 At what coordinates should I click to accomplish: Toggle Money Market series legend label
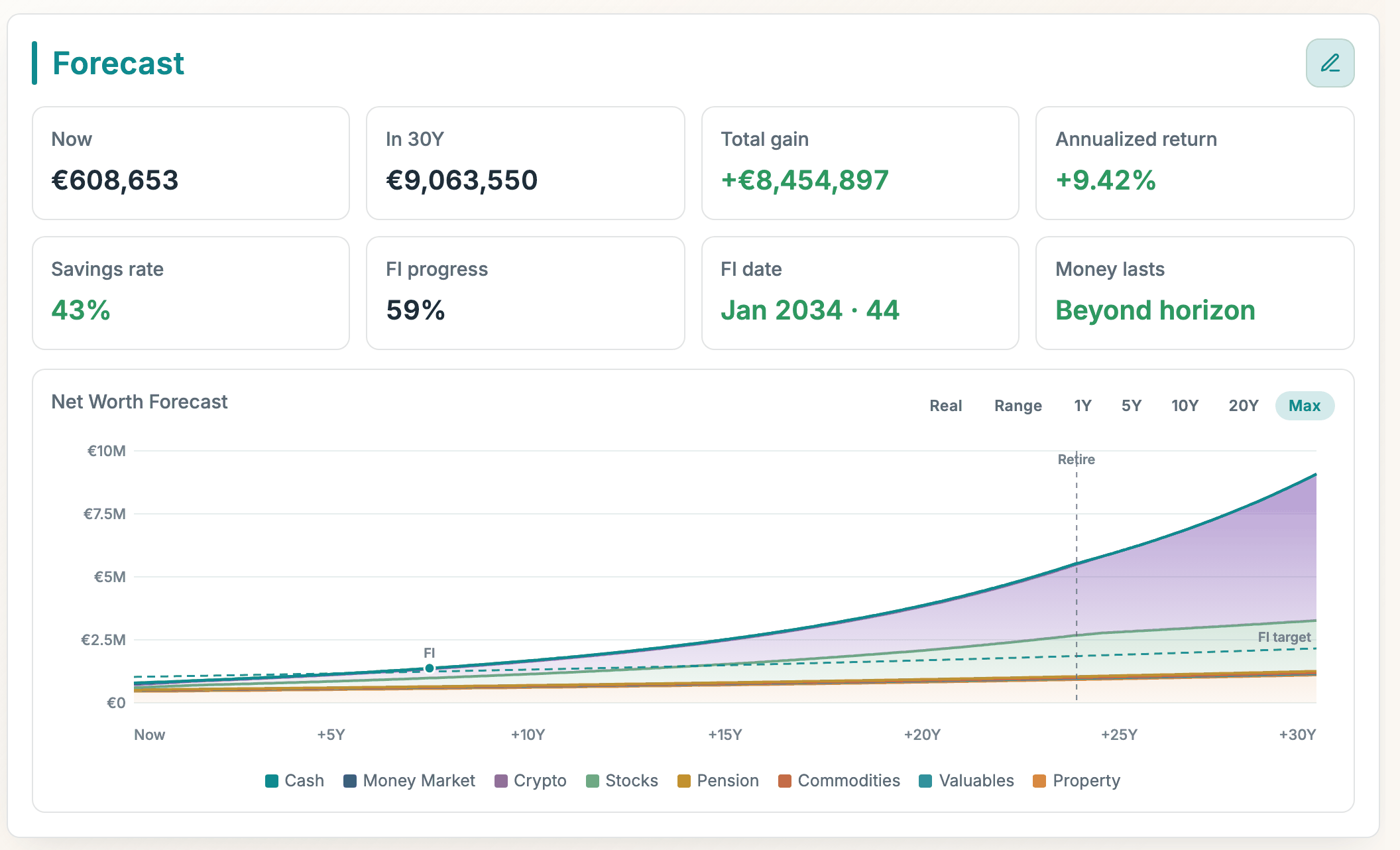click(419, 781)
